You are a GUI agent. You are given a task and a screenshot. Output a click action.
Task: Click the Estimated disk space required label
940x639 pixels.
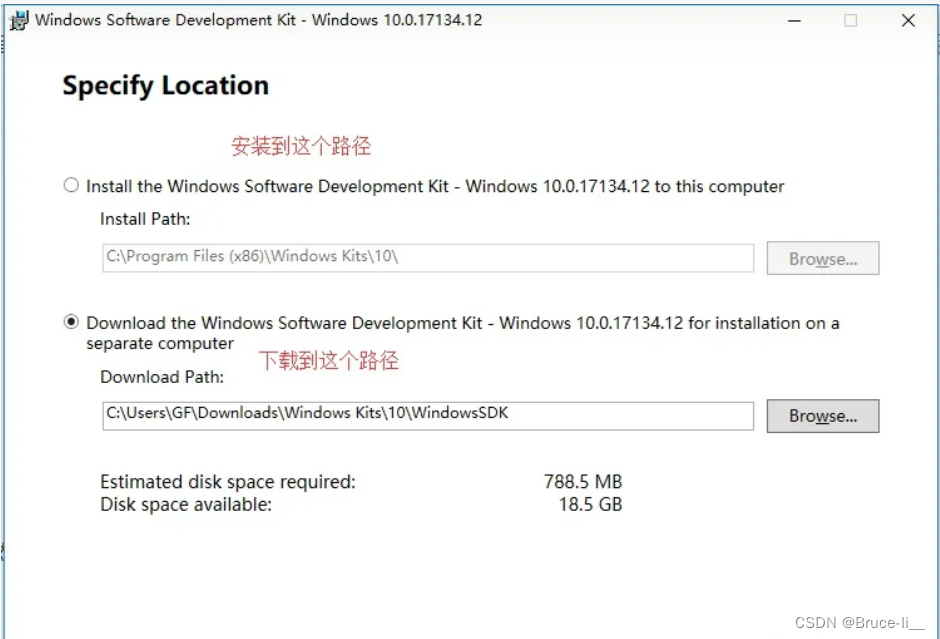click(x=228, y=482)
